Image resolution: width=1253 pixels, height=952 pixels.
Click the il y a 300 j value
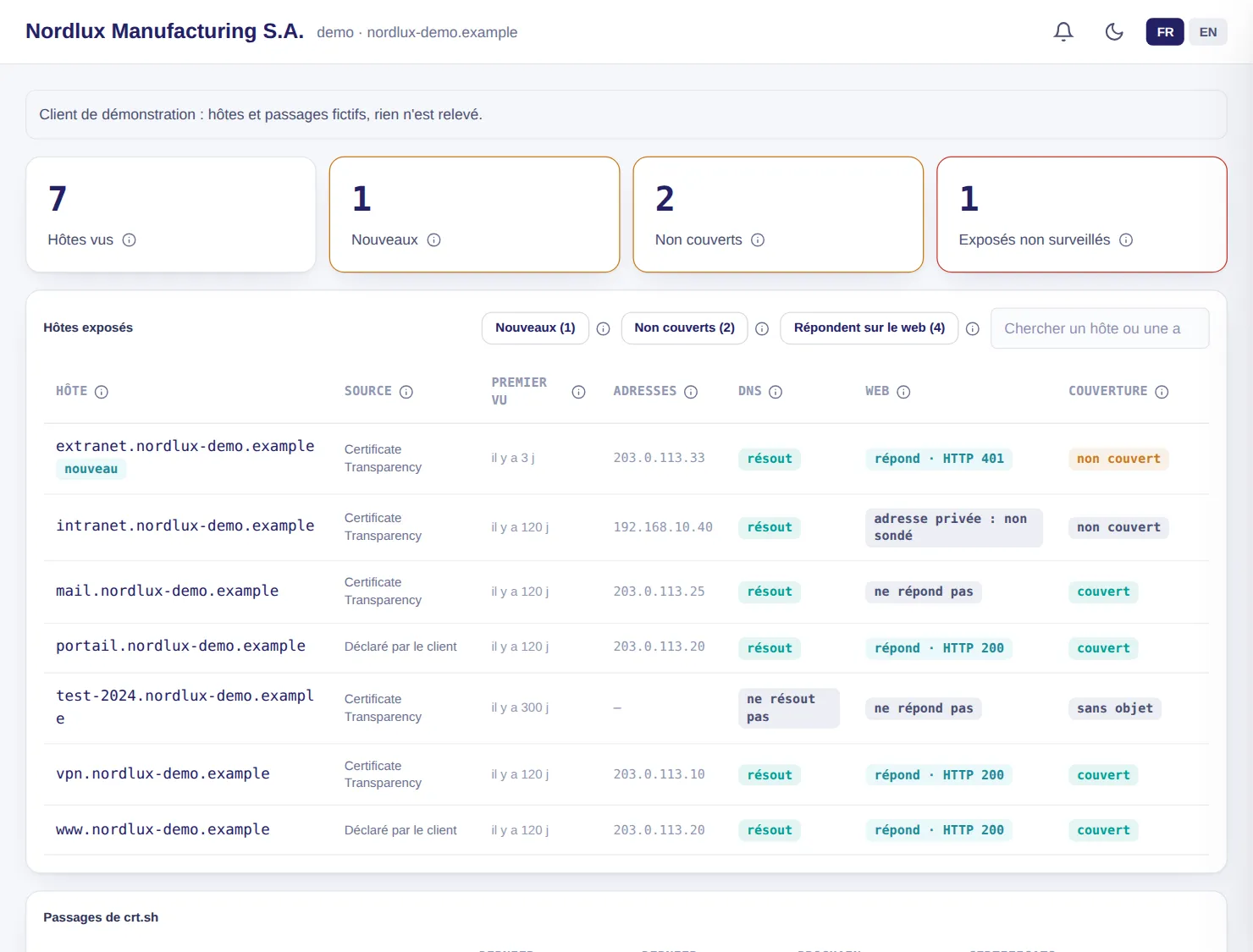520,707
